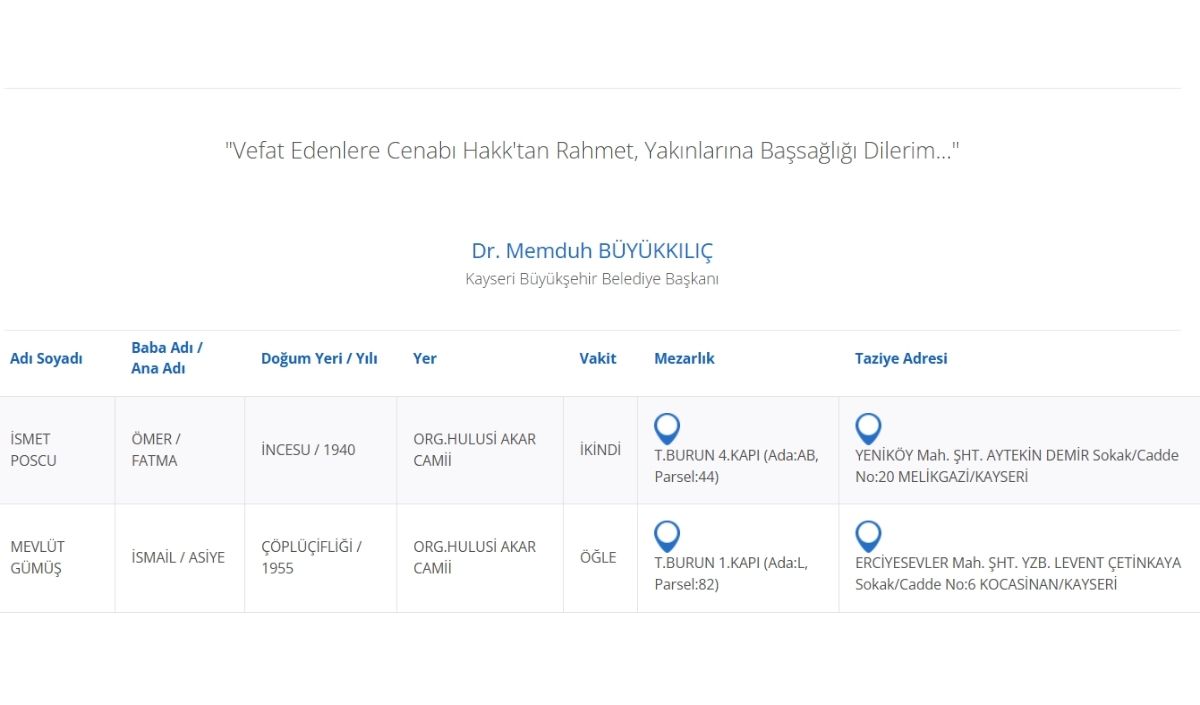Click the ERCİYESEVLER Mah. condolence address text
Viewport: 1200px width, 705px height.
[1018, 574]
